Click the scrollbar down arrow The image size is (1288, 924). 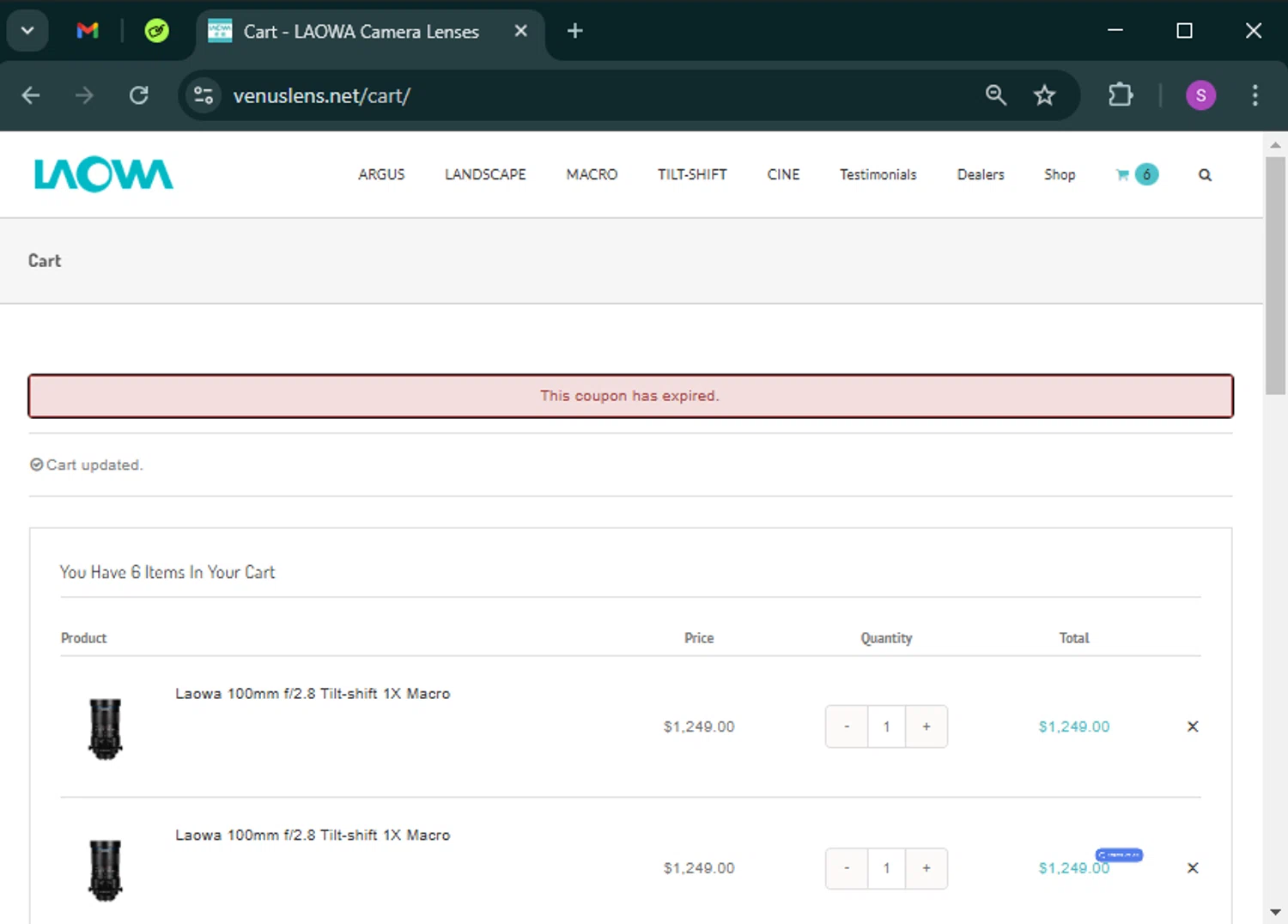click(x=1275, y=912)
